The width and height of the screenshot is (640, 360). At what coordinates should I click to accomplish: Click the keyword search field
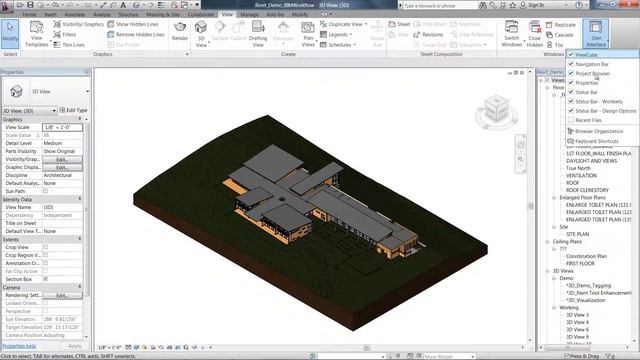[440, 6]
